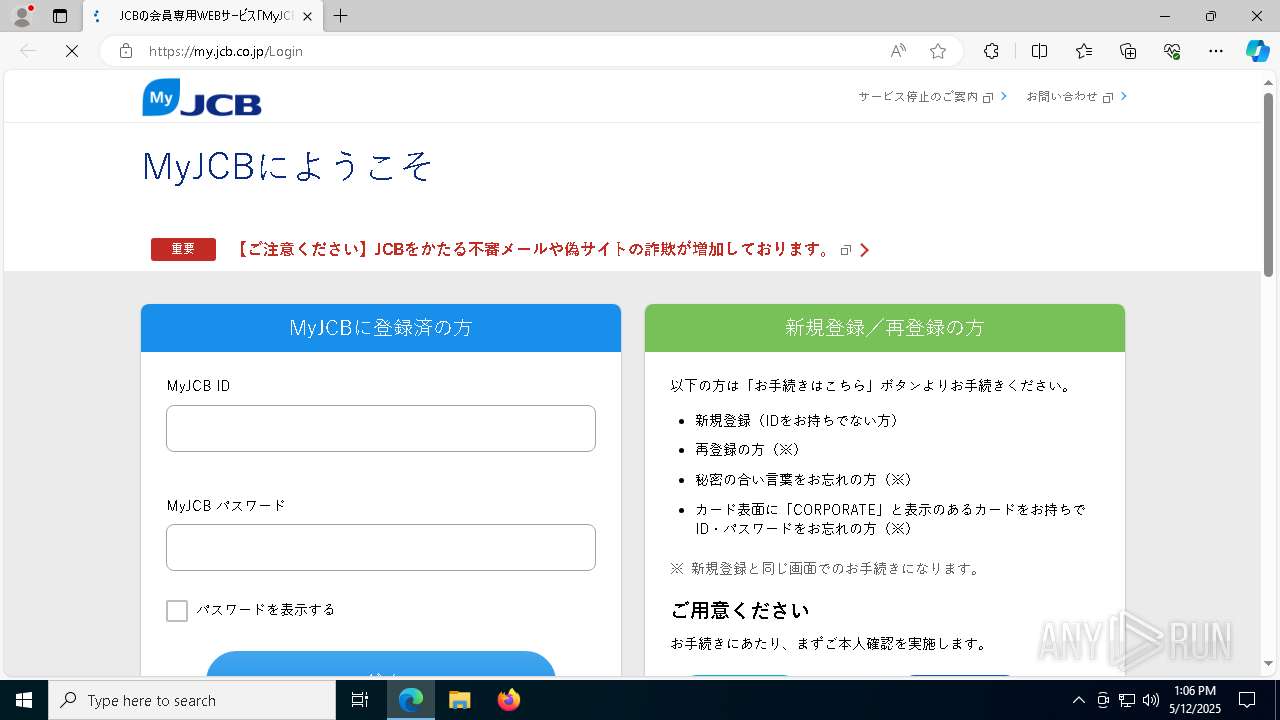The width and height of the screenshot is (1280, 720).
Task: Click the taskbar search box
Action: coord(192,700)
